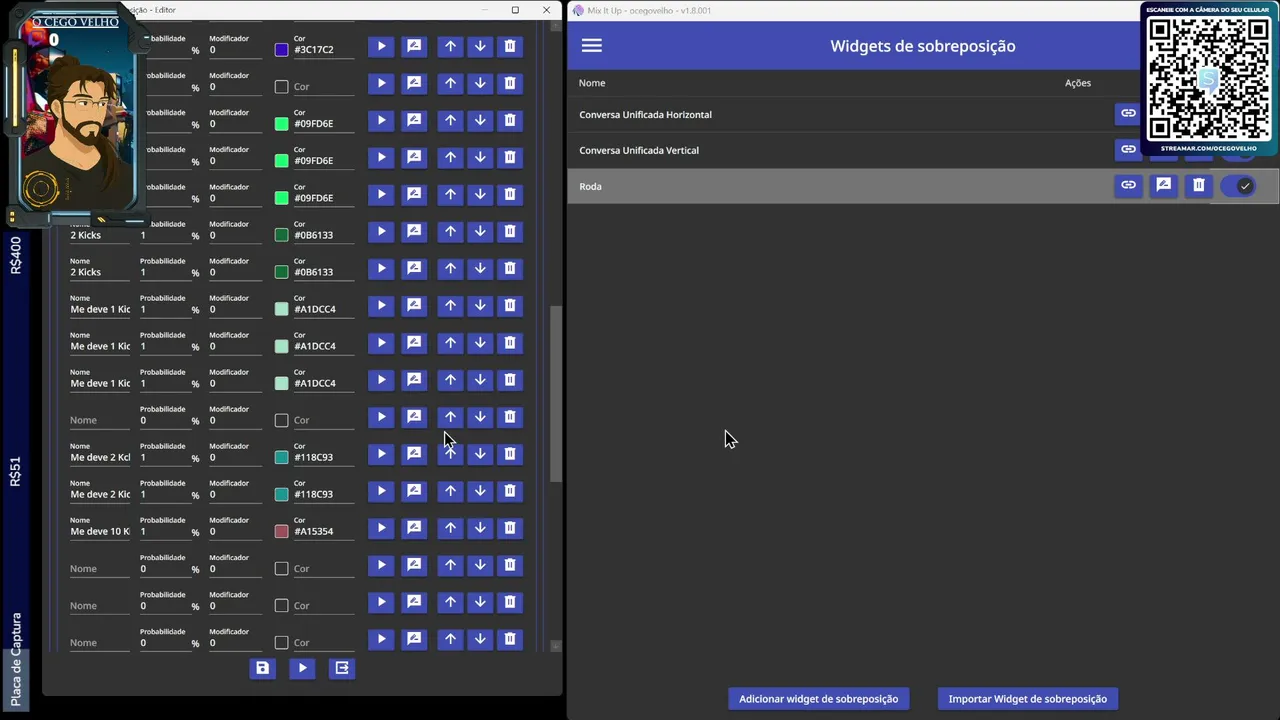Move the #A15354 row down

tap(480, 528)
